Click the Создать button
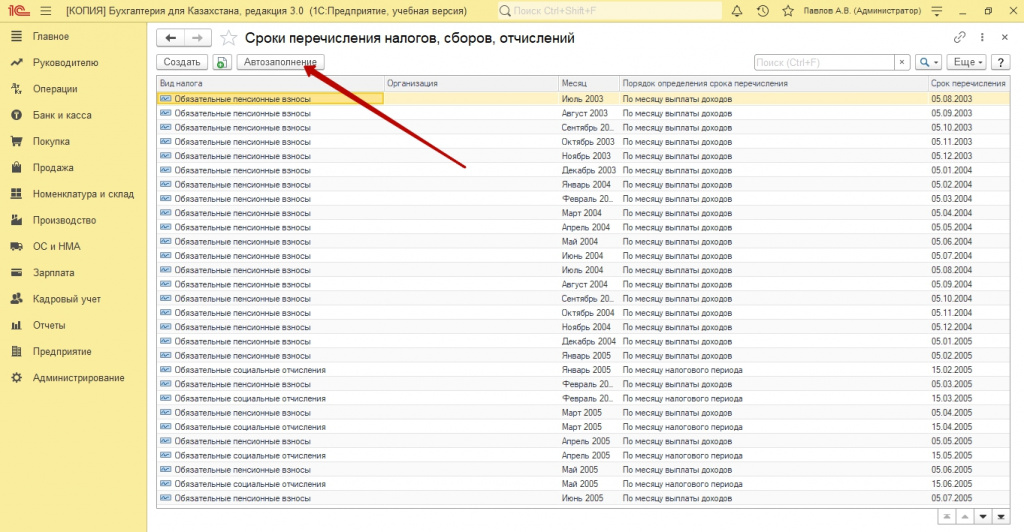 [x=182, y=62]
